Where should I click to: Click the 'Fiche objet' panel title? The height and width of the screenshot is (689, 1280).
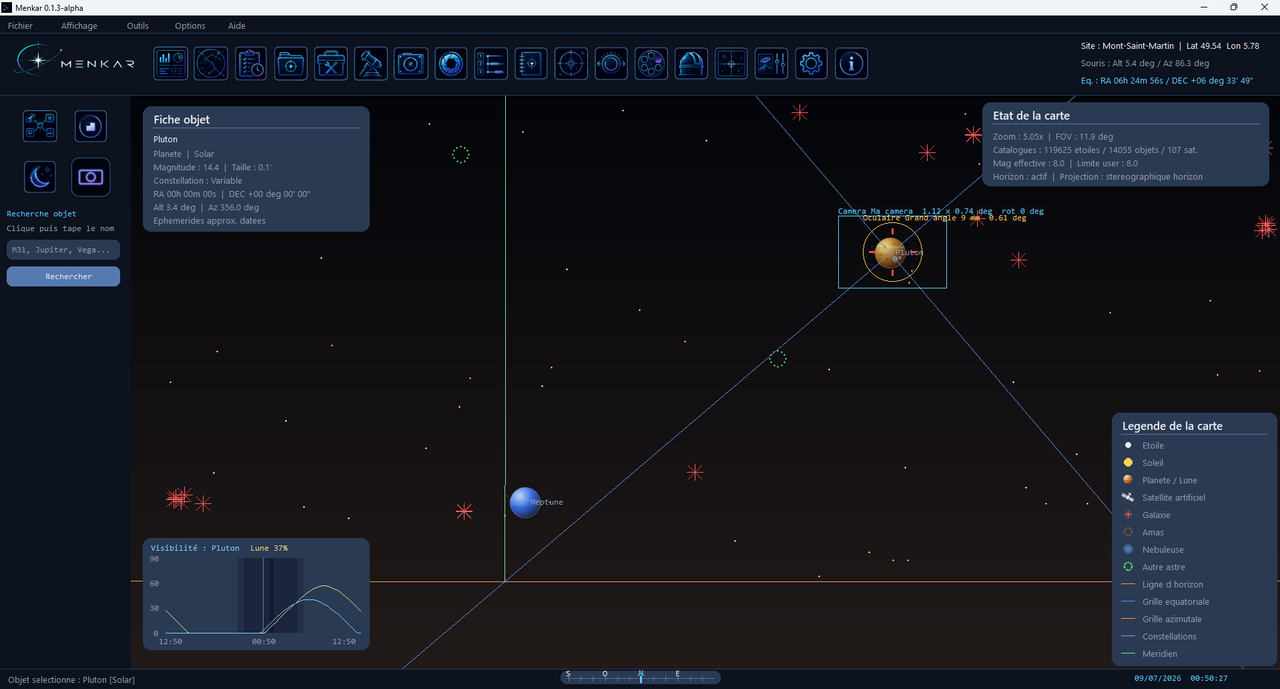pyautogui.click(x=181, y=119)
